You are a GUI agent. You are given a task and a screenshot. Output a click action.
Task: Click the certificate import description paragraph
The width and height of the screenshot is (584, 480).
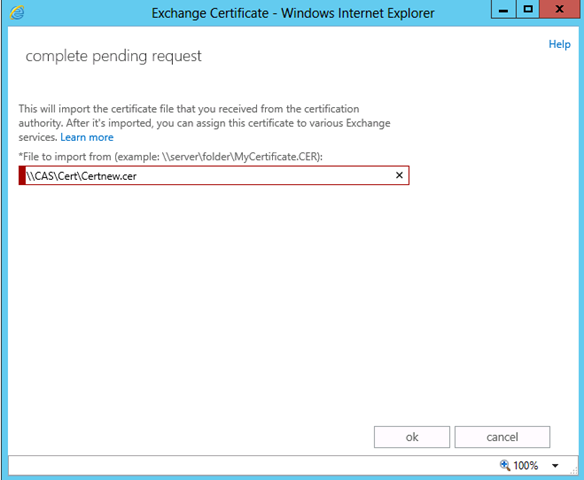[204, 123]
